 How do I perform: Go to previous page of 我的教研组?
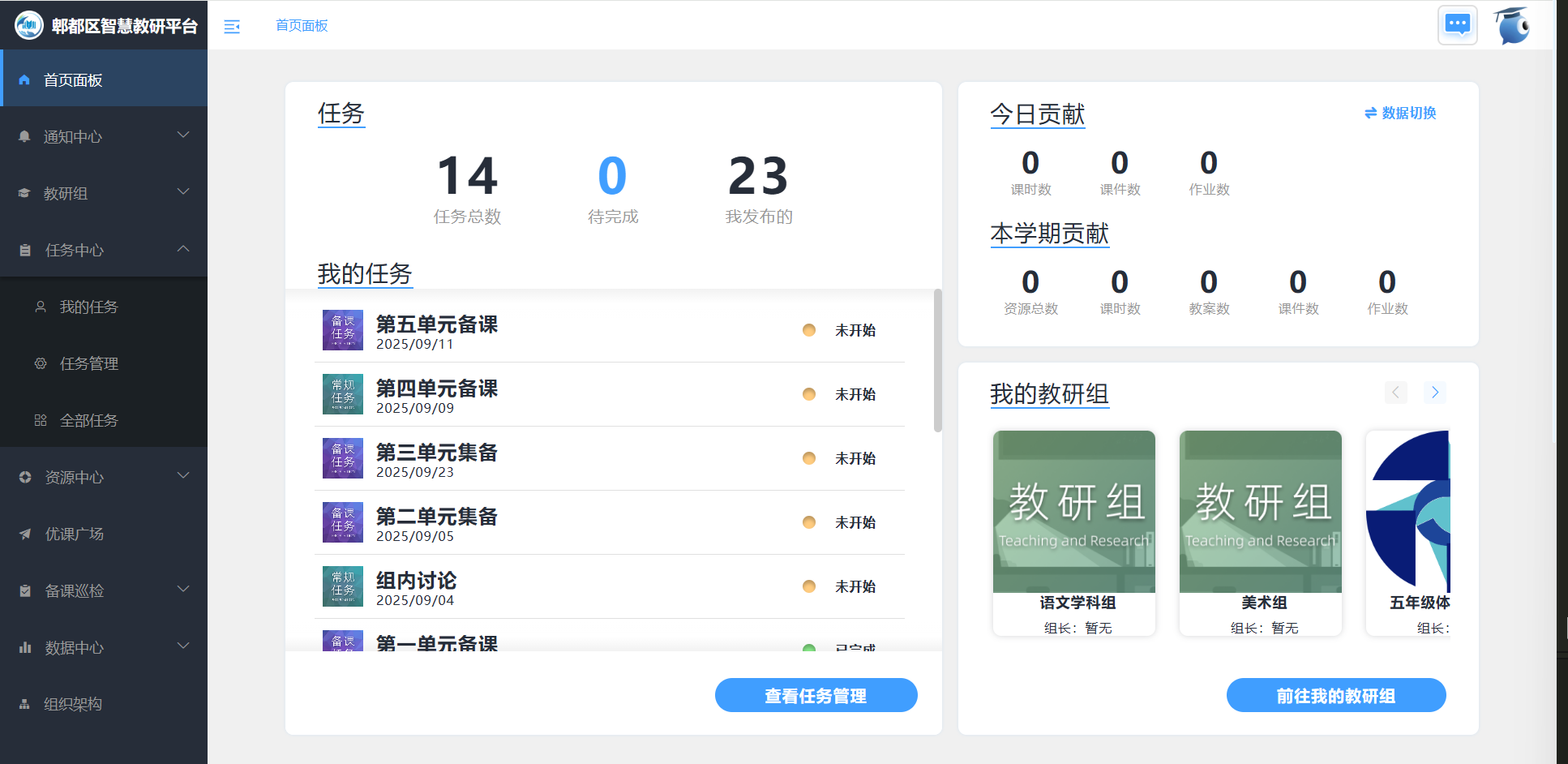[x=1395, y=393]
